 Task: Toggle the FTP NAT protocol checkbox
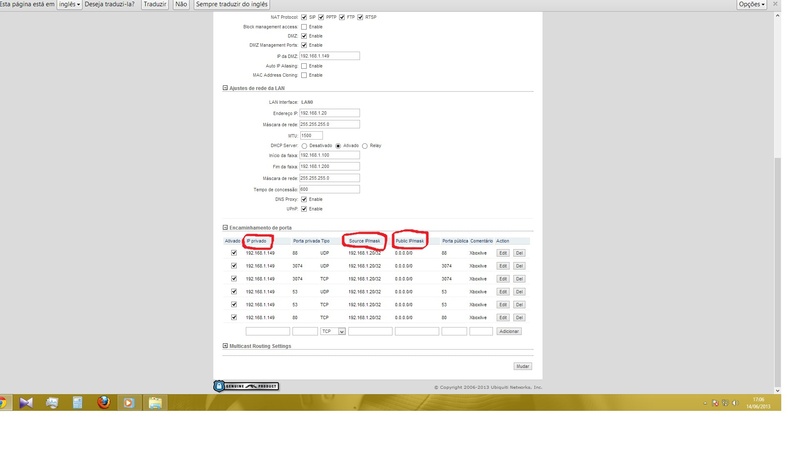(342, 17)
